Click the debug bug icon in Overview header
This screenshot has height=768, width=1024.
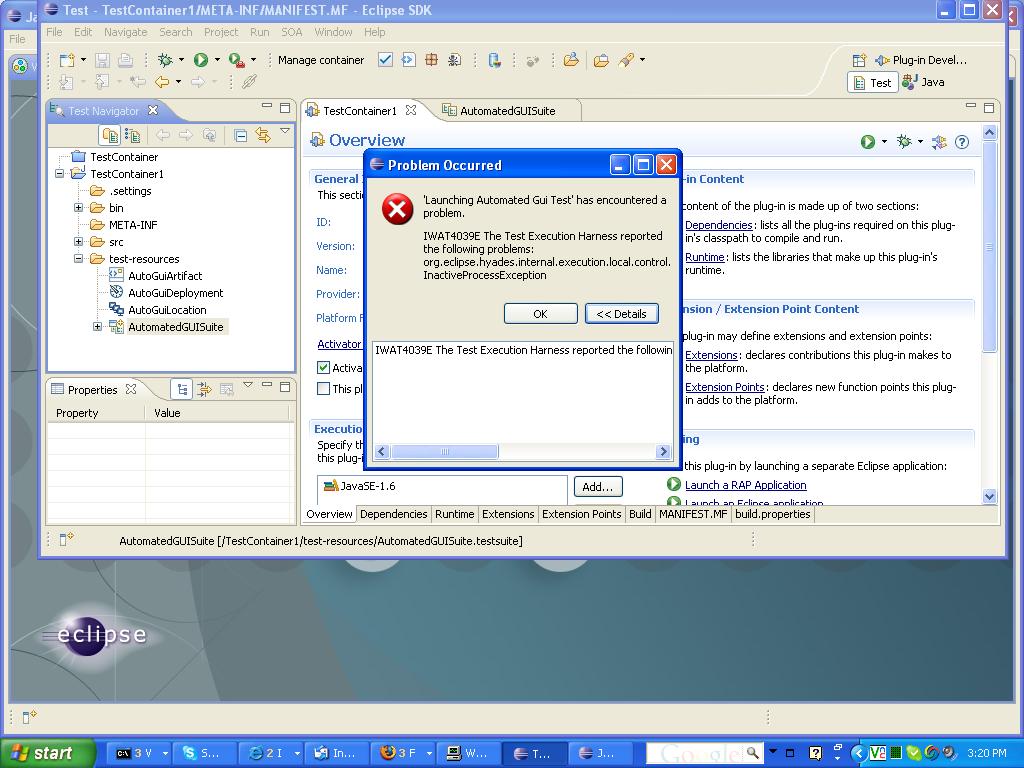click(904, 142)
